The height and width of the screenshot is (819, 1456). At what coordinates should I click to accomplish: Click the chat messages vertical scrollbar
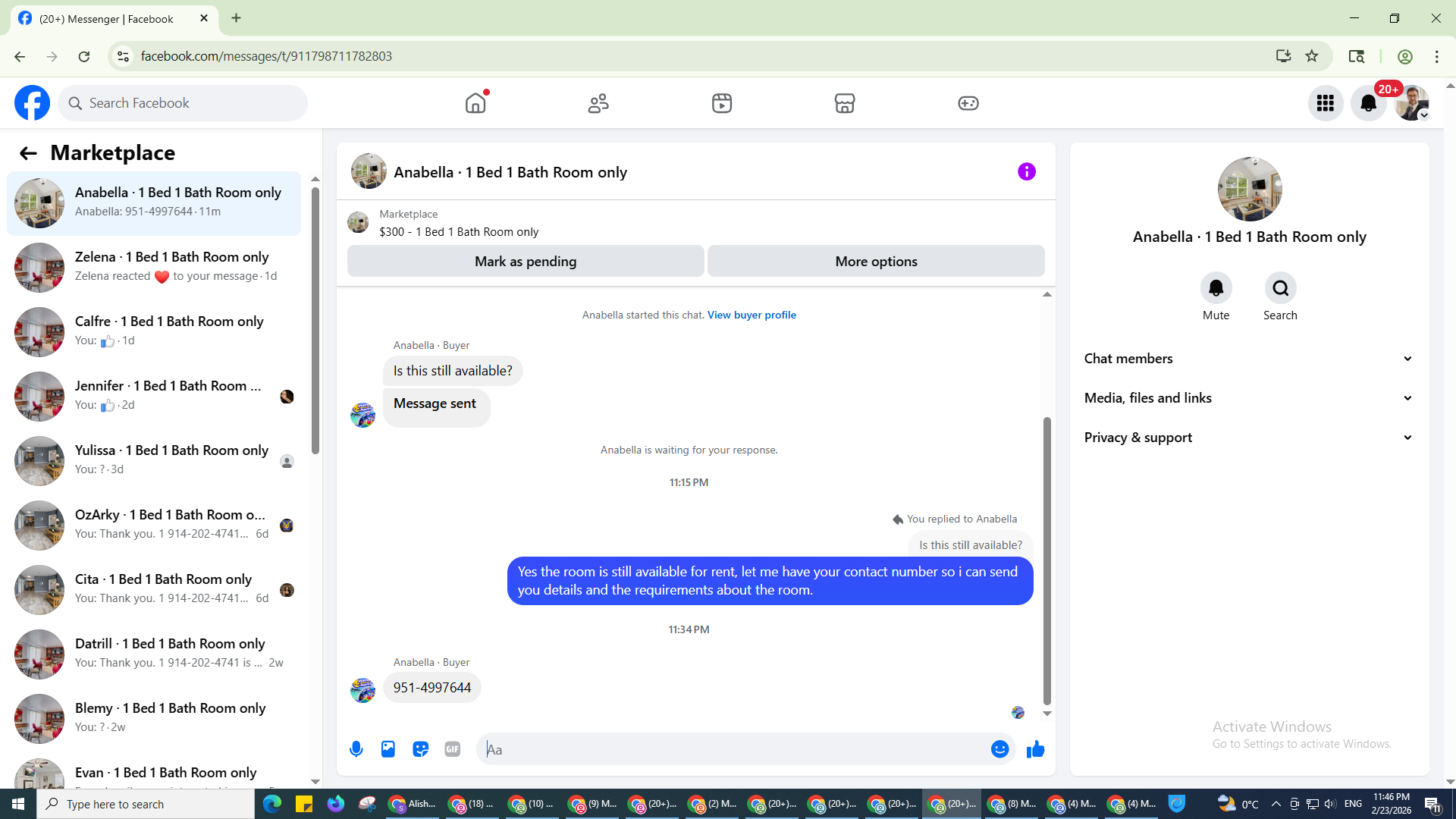pos(1046,561)
